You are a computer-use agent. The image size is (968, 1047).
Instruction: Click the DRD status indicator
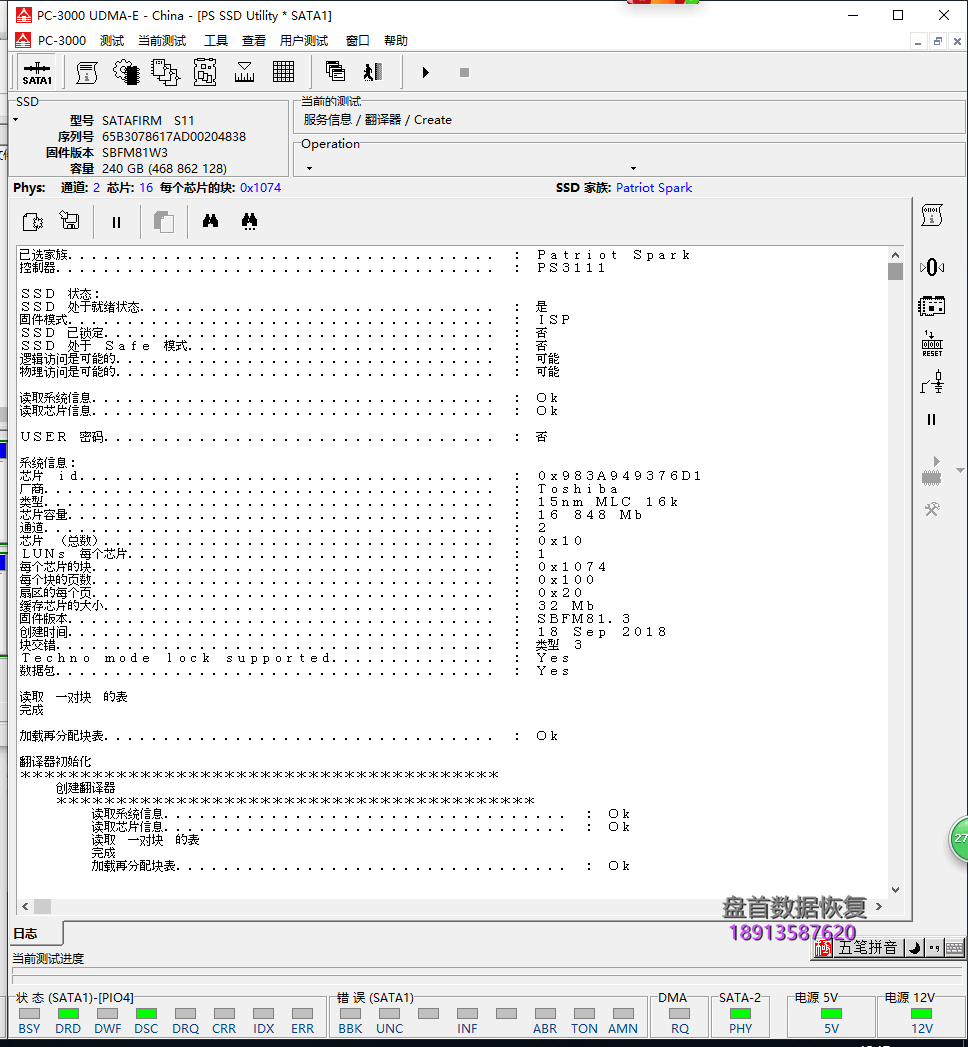[68, 1014]
